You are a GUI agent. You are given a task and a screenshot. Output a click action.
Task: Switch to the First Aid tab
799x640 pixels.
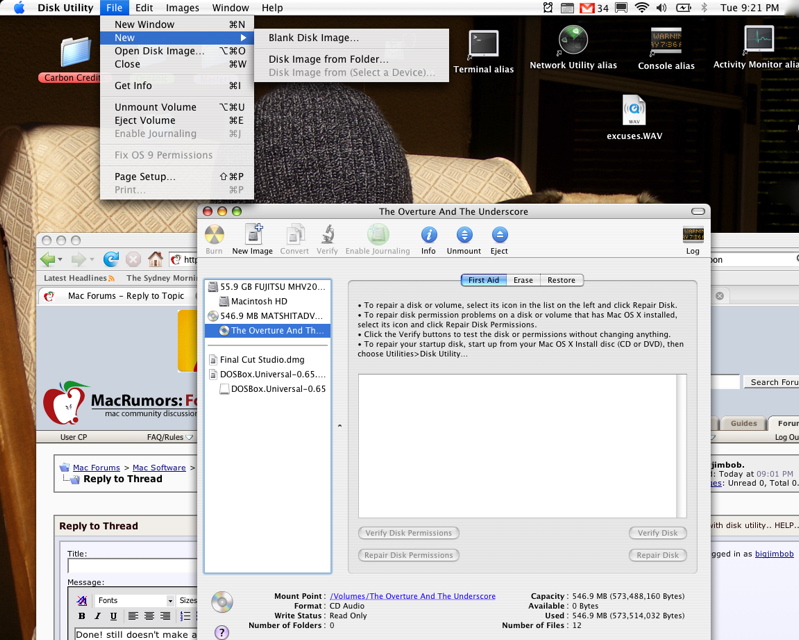pyautogui.click(x=484, y=280)
